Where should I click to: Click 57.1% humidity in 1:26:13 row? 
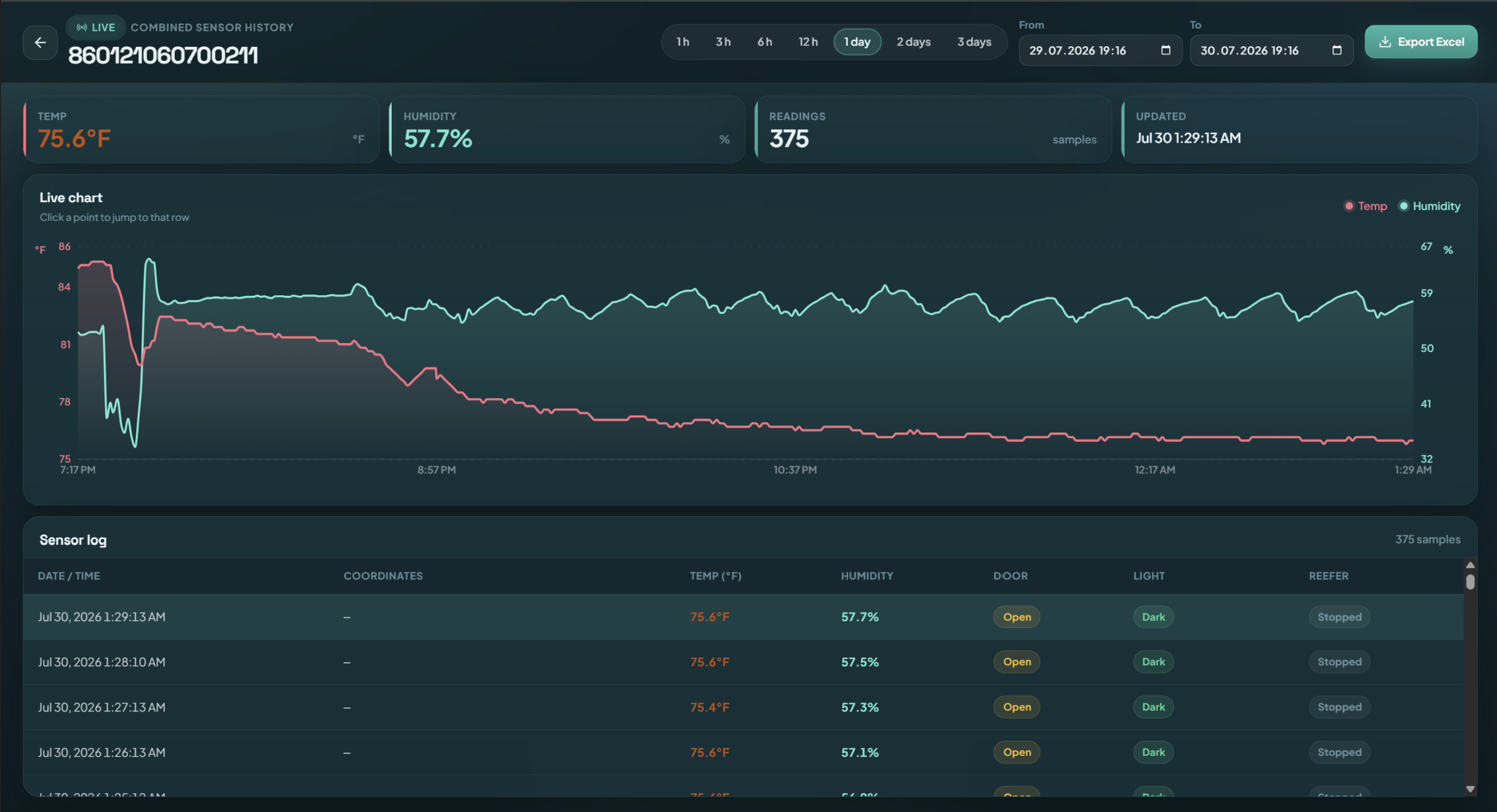coord(860,752)
